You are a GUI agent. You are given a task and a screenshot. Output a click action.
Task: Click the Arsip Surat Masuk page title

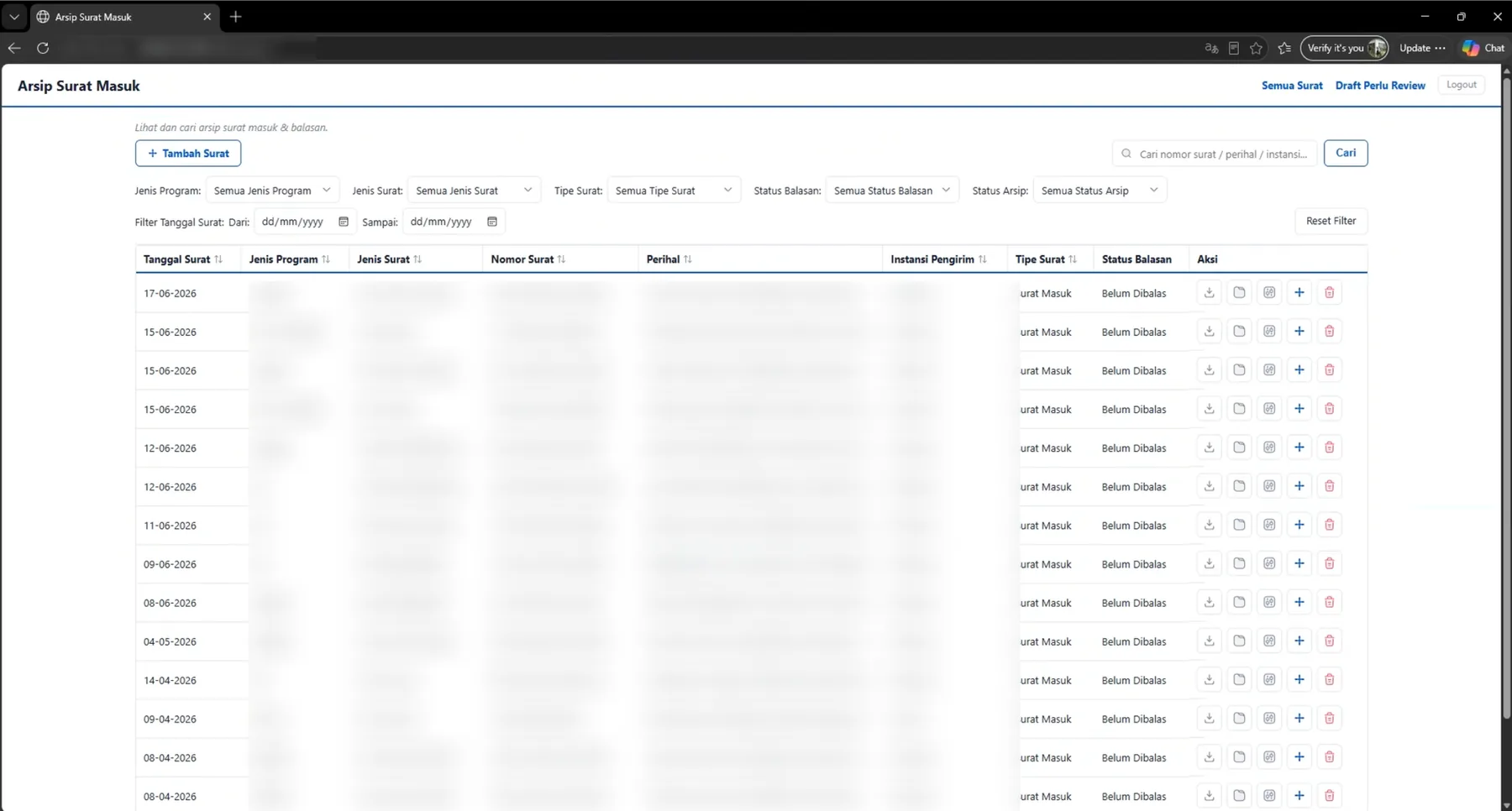79,86
